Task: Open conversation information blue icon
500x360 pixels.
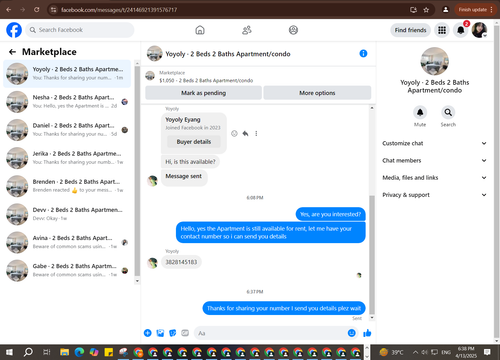Action: (363, 54)
